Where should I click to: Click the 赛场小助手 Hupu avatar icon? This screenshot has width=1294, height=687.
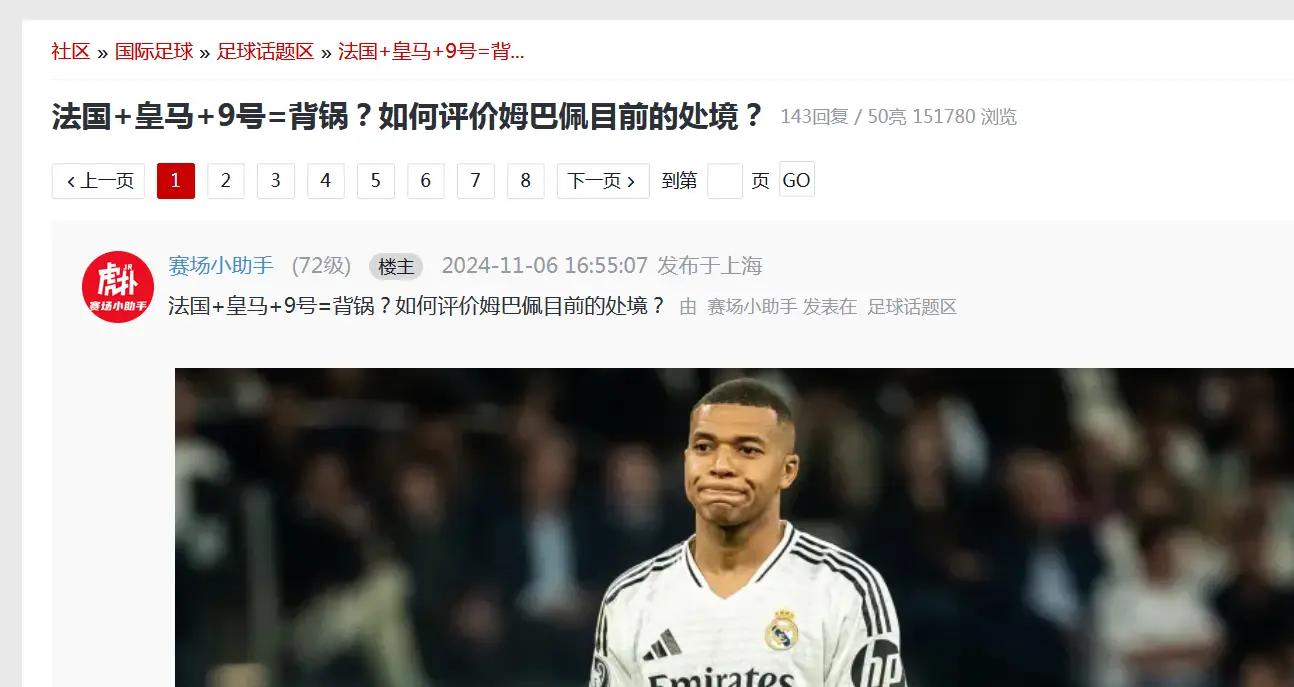tap(118, 287)
